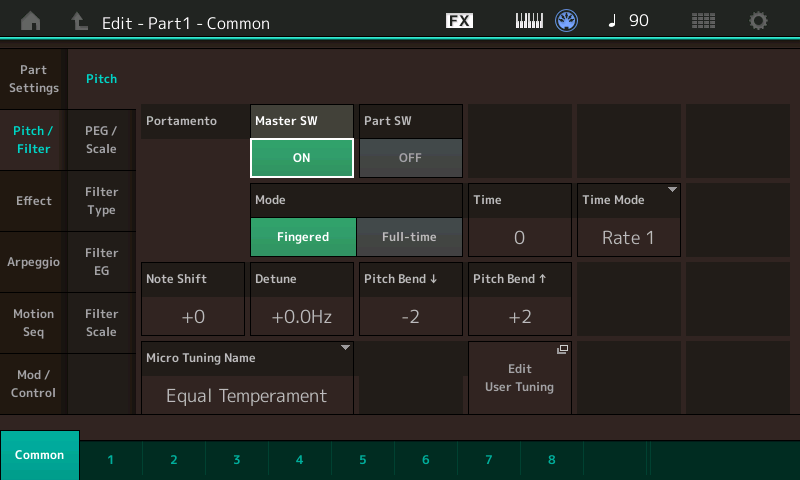Screen dimensions: 800x480
Task: Open the Arpeggio section tab
Action: 33,261
